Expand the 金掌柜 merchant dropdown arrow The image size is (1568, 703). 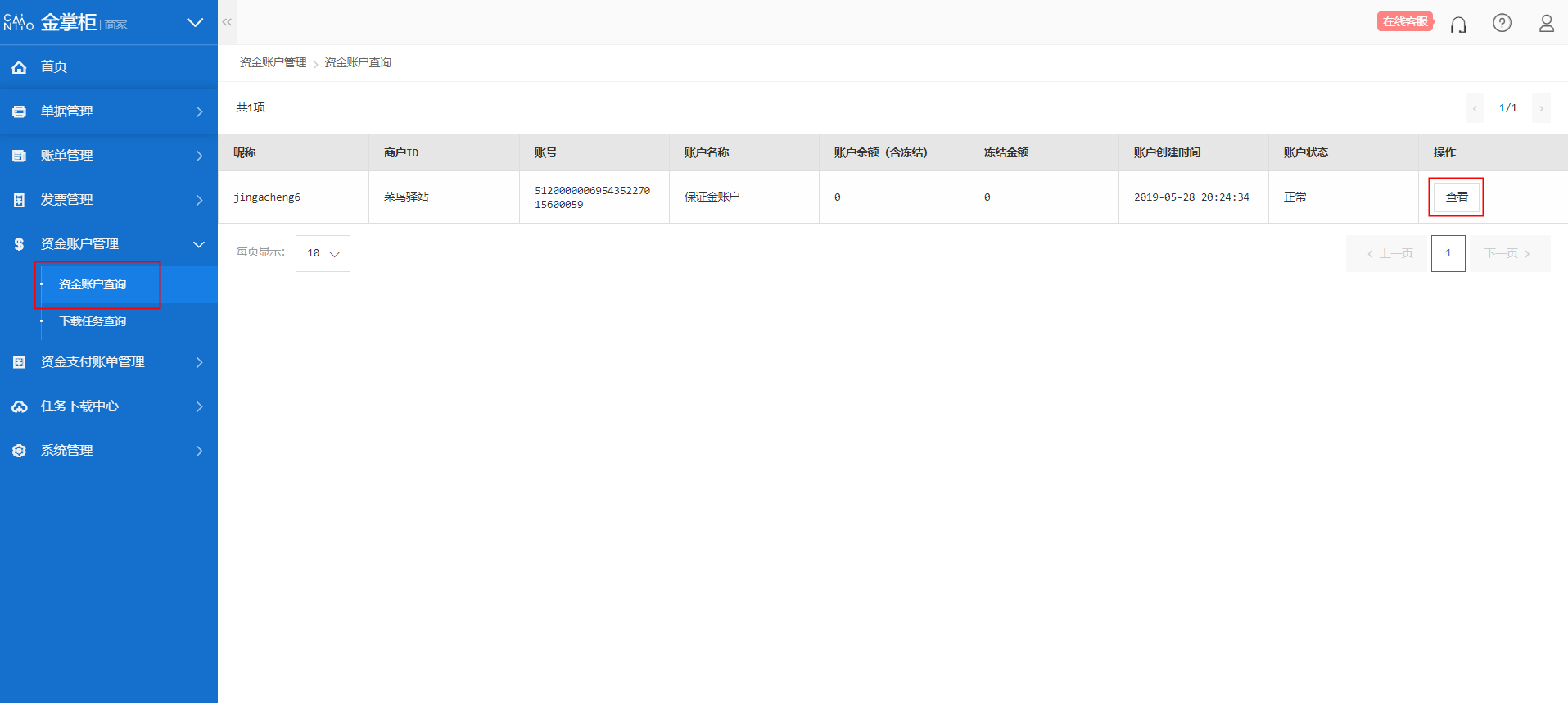tap(195, 22)
